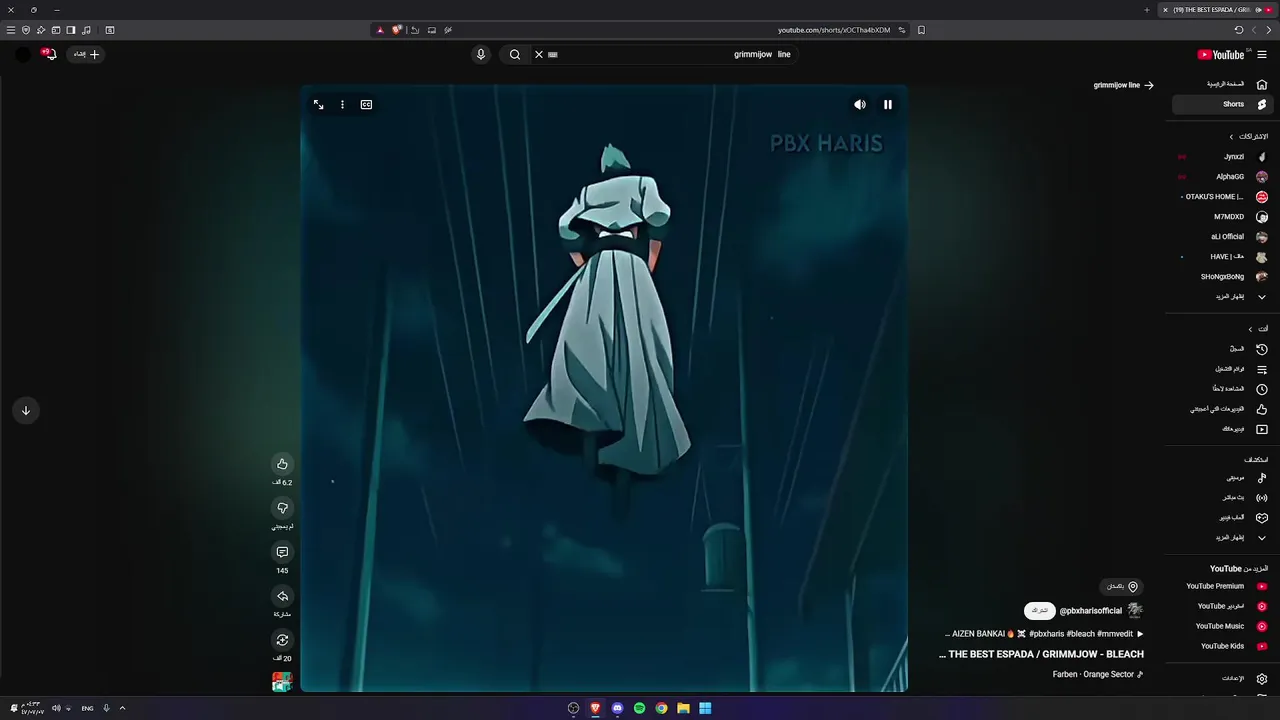Viewport: 1280px width, 720px height.
Task: Open the comments showing 145
Action: 282,552
